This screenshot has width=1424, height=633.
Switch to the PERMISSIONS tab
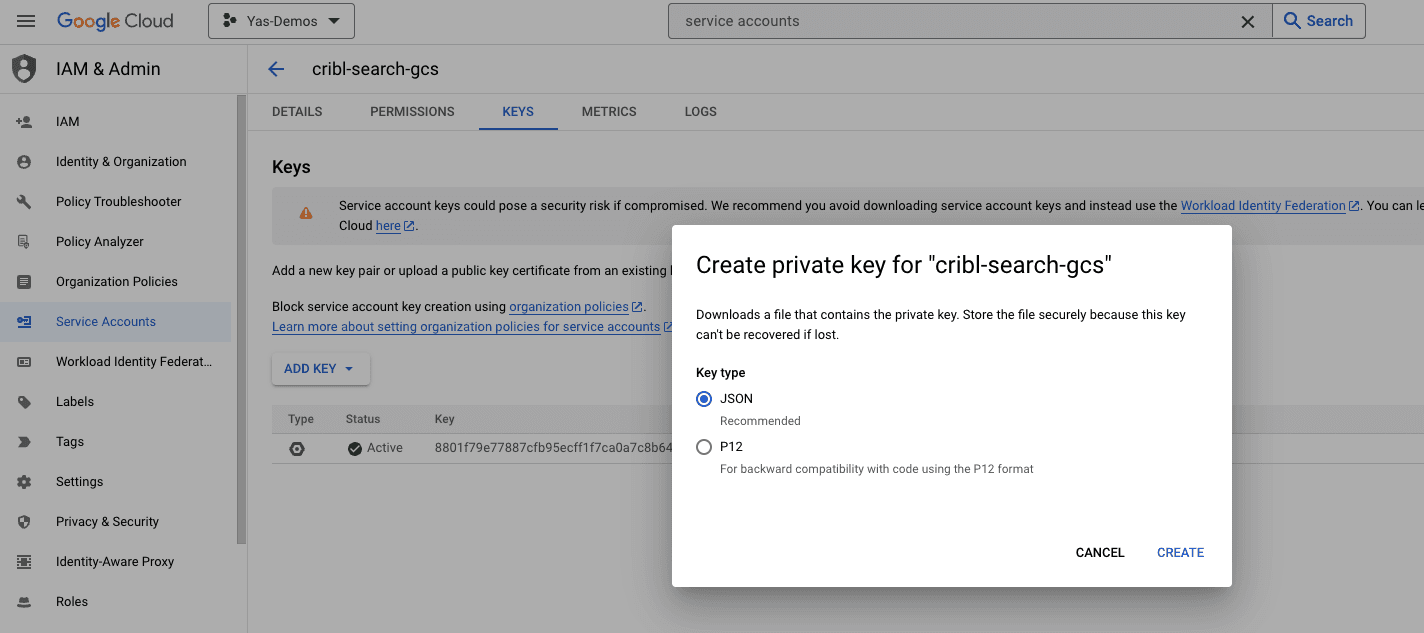pyautogui.click(x=412, y=112)
